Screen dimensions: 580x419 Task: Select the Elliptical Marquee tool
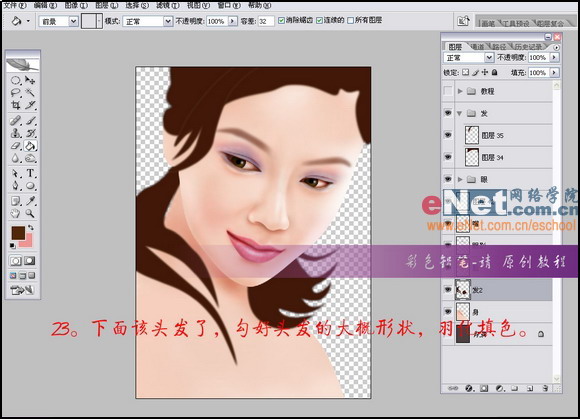click(x=16, y=80)
